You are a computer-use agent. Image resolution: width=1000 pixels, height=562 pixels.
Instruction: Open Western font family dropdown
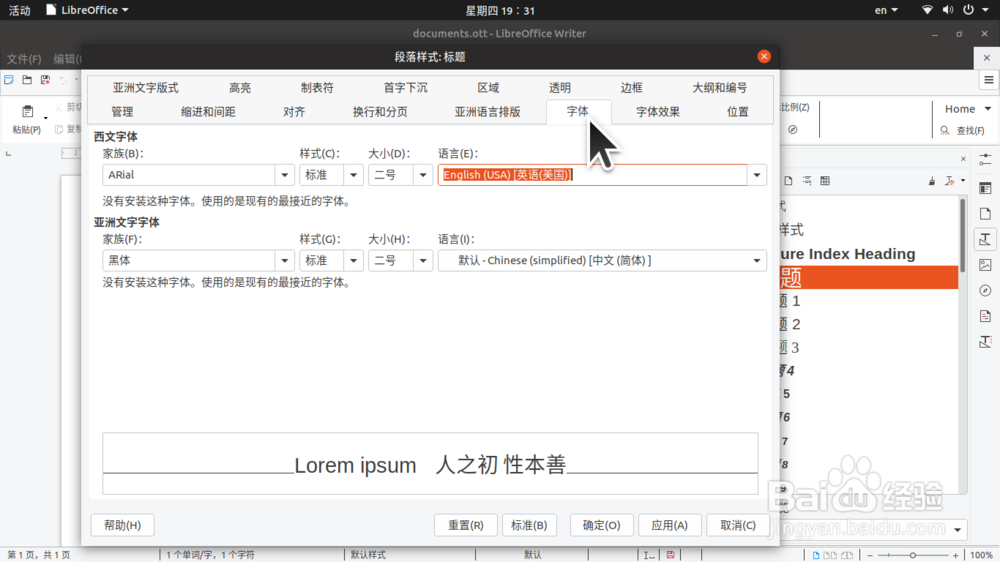(284, 175)
